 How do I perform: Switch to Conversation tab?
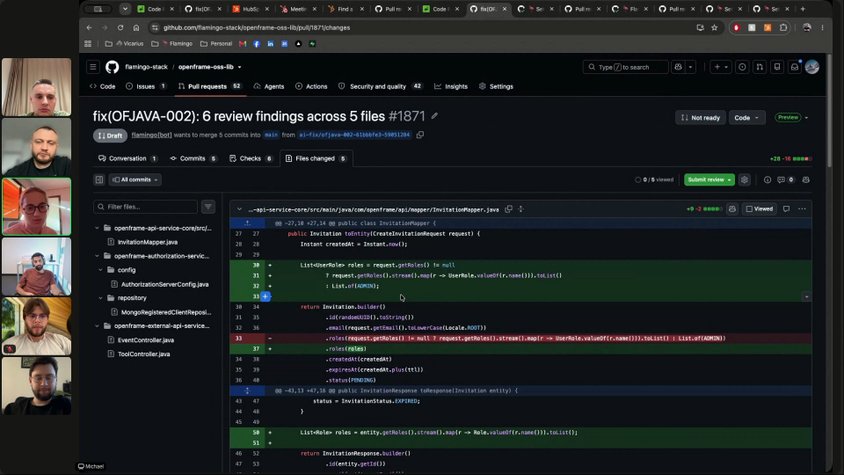tap(128, 158)
